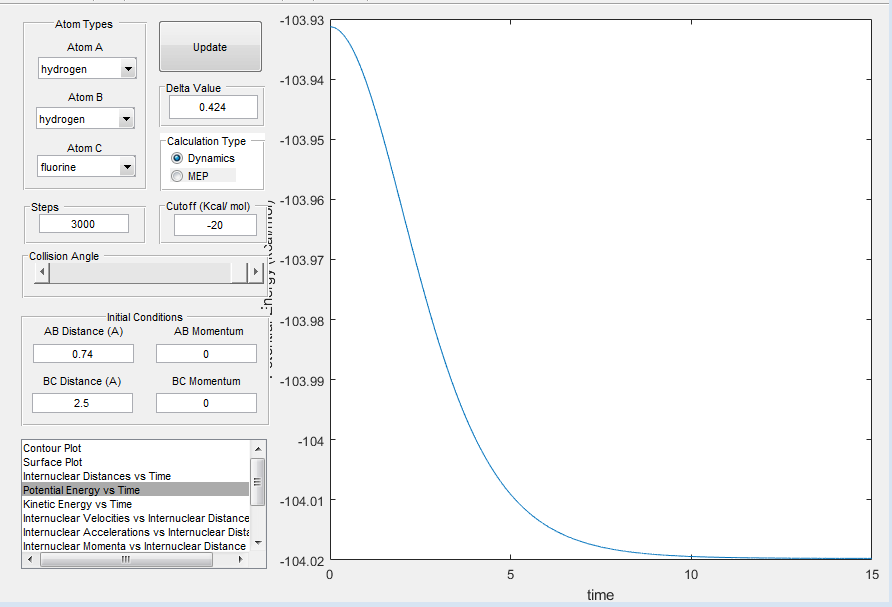This screenshot has height=607, width=892.
Task: Open the Atom C dropdown showing fluorine
Action: (x=86, y=167)
